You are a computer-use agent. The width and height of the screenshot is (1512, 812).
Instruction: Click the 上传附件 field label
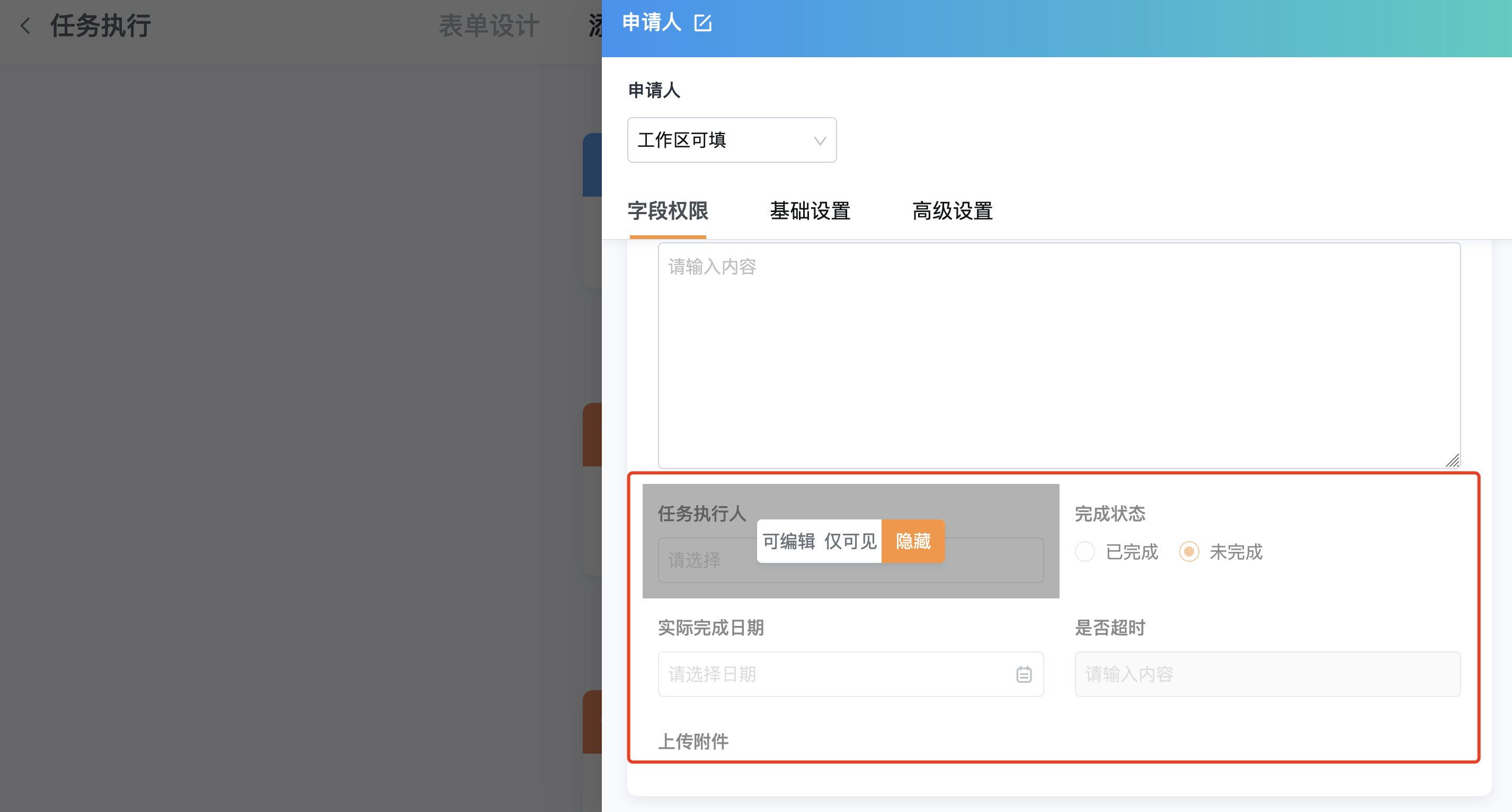click(693, 742)
